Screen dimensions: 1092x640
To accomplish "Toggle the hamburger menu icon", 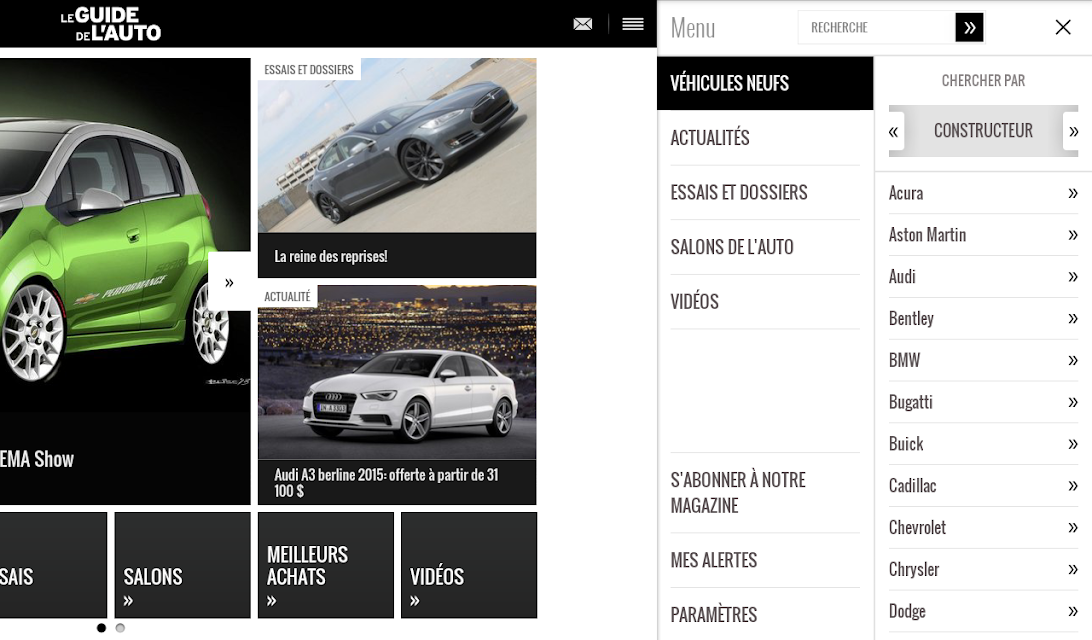I will click(x=632, y=24).
